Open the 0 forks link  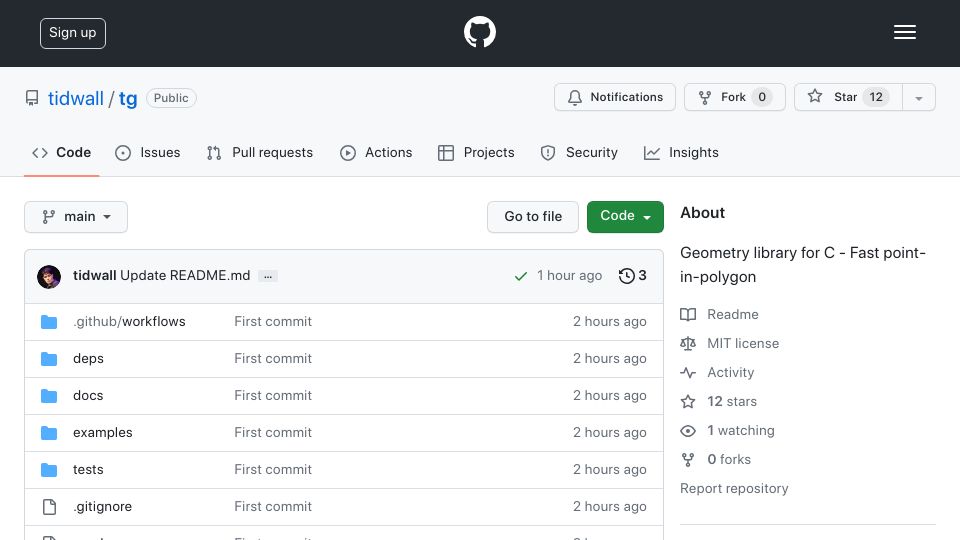729,459
